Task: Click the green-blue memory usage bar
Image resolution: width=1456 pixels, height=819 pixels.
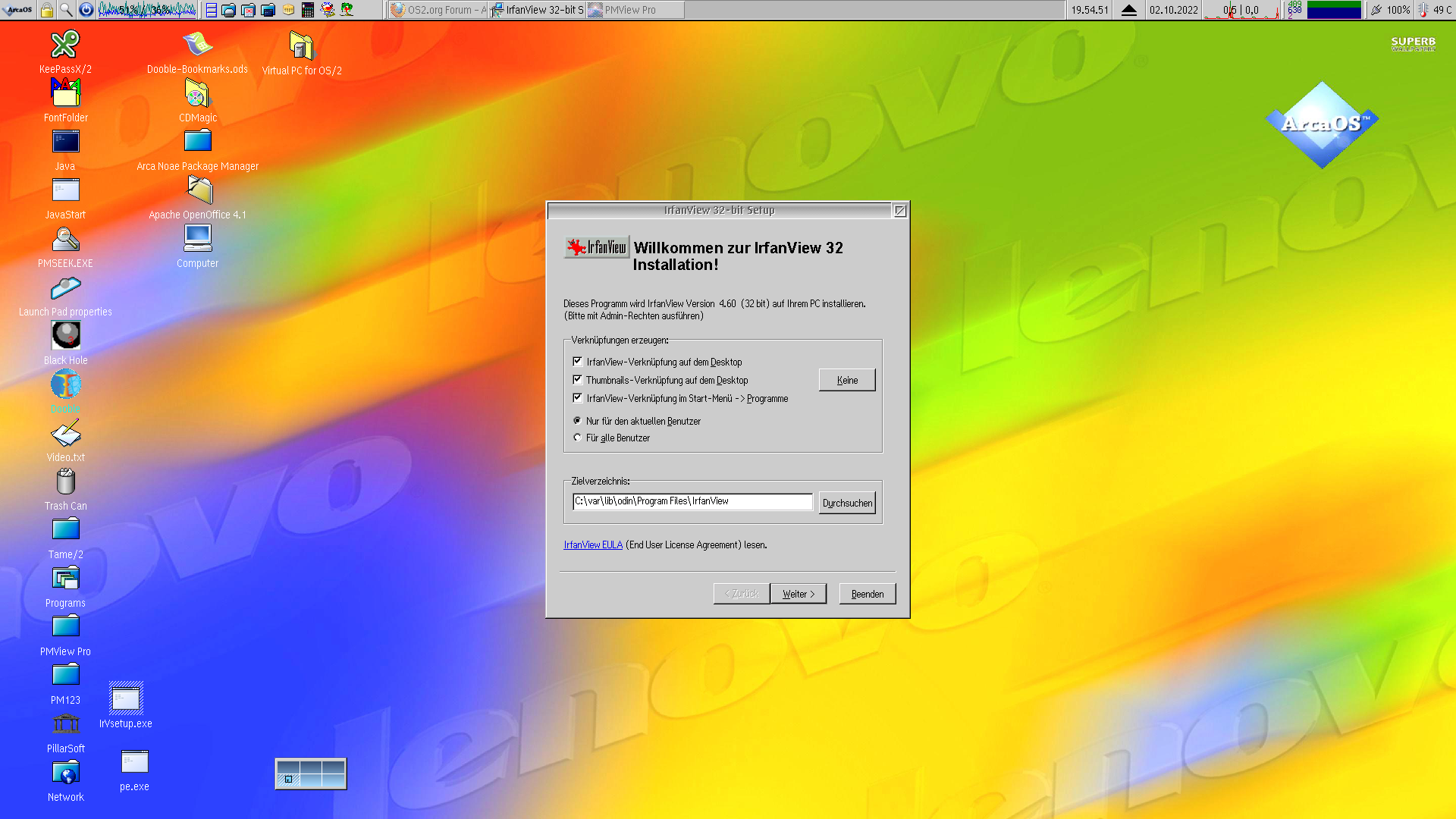Action: 1334,10
